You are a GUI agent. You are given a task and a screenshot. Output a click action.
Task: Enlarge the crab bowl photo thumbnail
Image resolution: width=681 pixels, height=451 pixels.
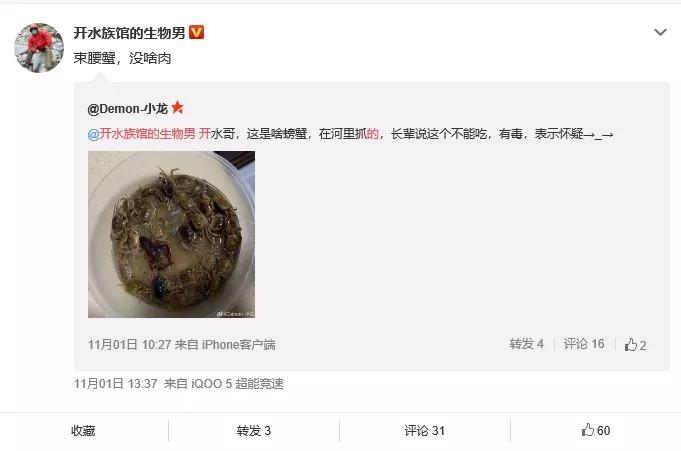coord(172,234)
